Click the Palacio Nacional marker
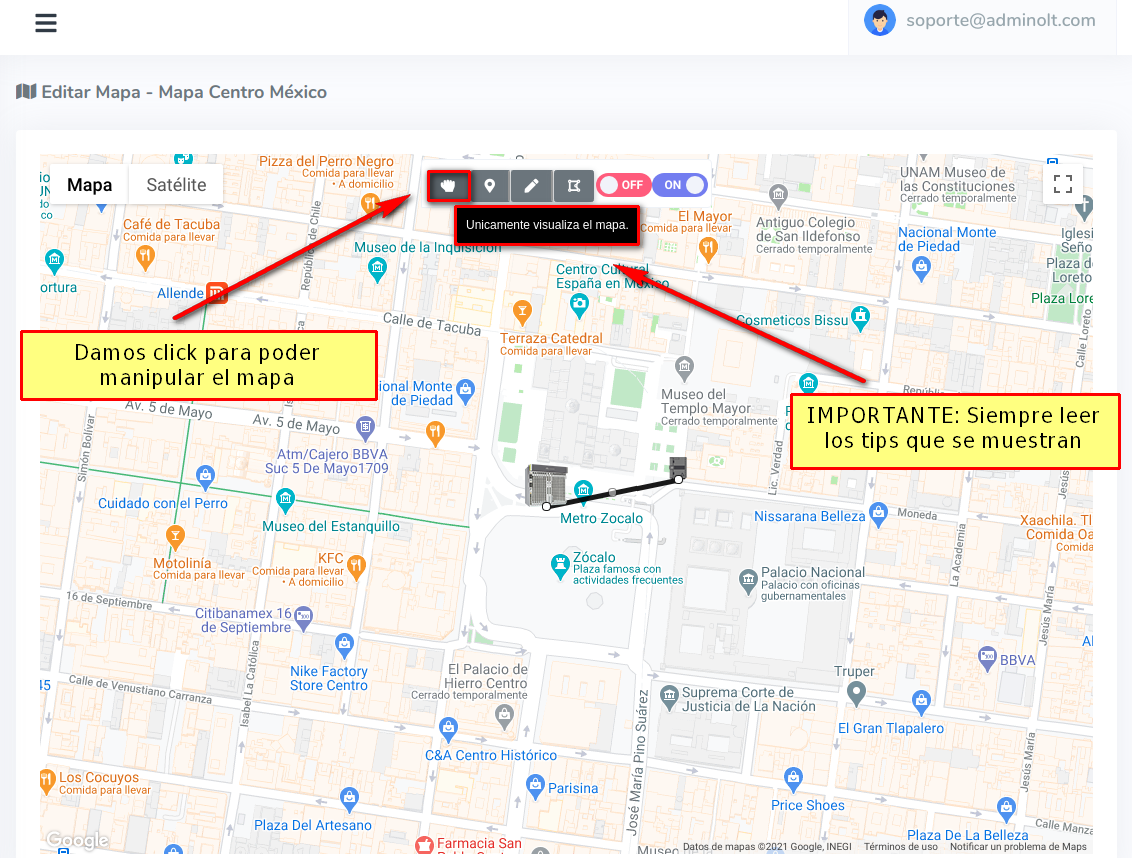 [747, 579]
